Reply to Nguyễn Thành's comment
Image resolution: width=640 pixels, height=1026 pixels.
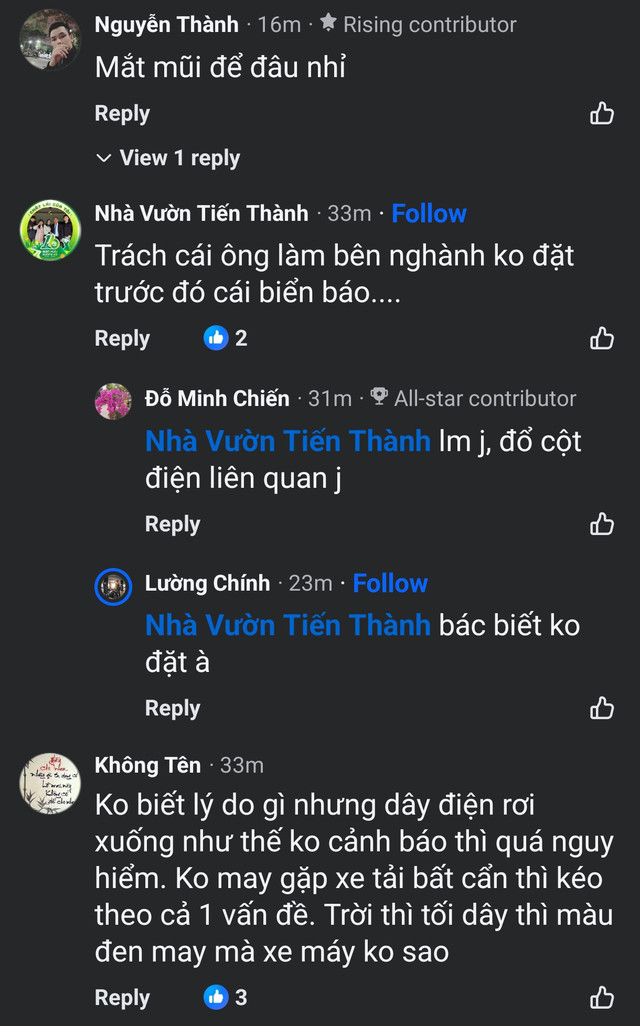[122, 114]
